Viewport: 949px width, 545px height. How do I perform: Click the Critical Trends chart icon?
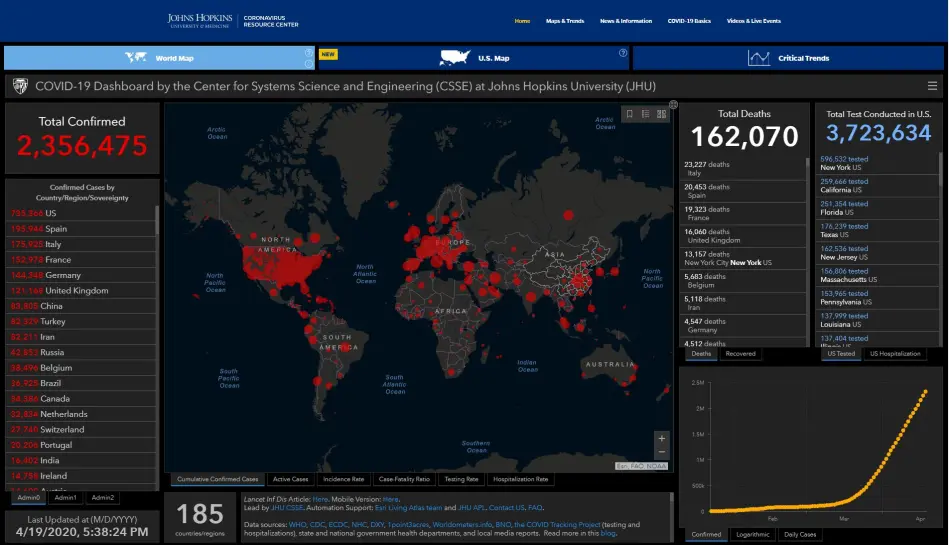pyautogui.click(x=758, y=58)
